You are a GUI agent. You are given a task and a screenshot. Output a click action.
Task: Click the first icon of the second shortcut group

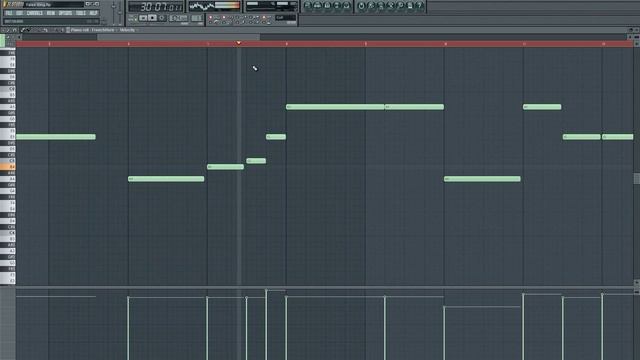pos(361,5)
